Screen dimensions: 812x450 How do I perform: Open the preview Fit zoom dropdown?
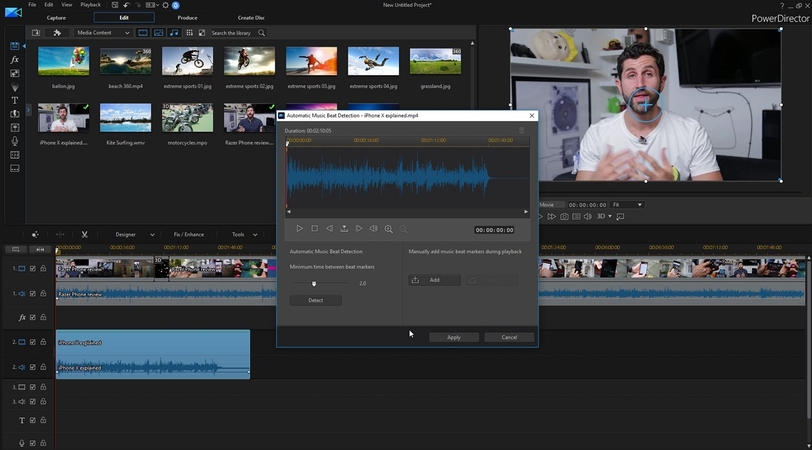(x=627, y=205)
